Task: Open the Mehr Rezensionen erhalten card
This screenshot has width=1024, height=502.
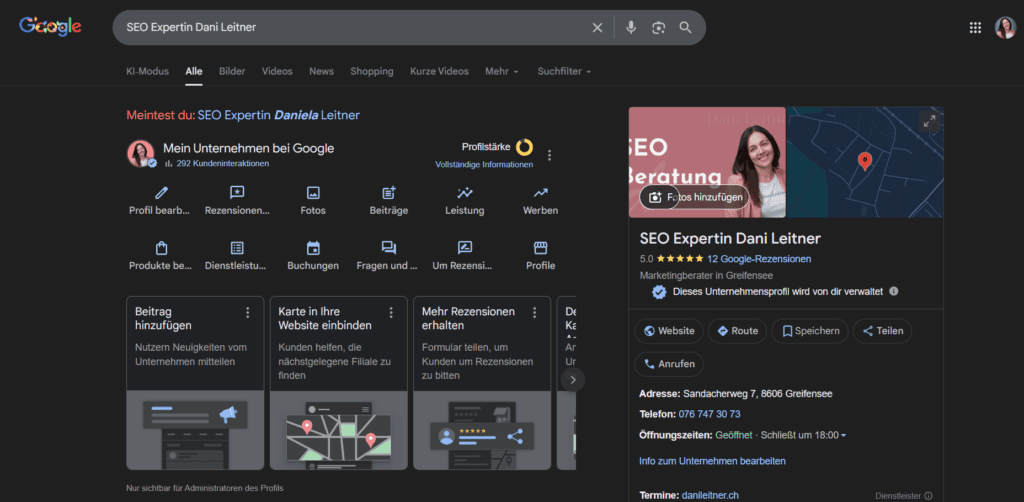Action: [x=482, y=383]
